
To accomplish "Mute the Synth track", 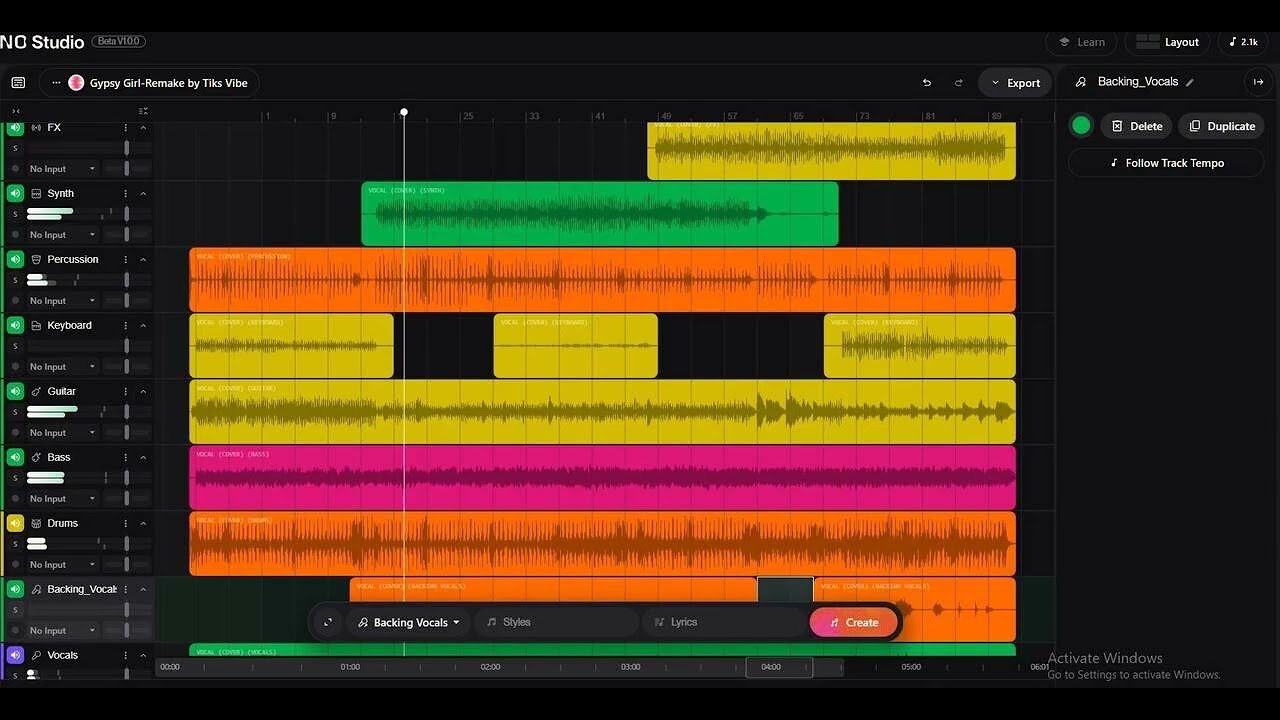I will [x=15, y=193].
